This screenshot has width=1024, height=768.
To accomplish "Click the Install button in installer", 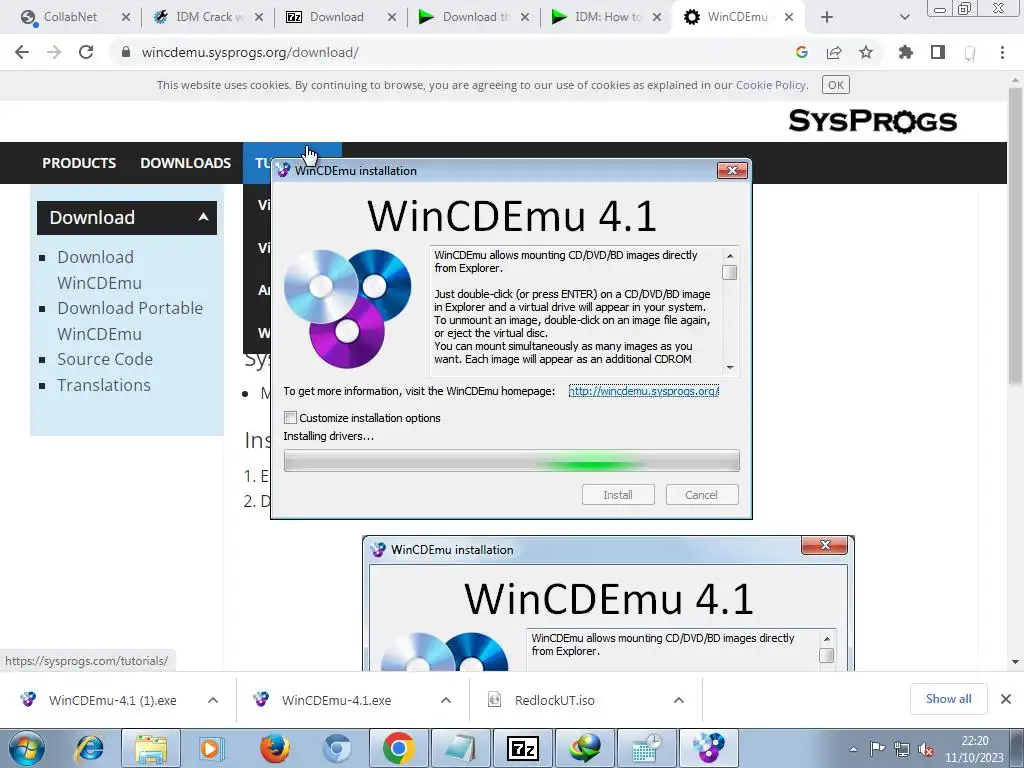I will (618, 494).
